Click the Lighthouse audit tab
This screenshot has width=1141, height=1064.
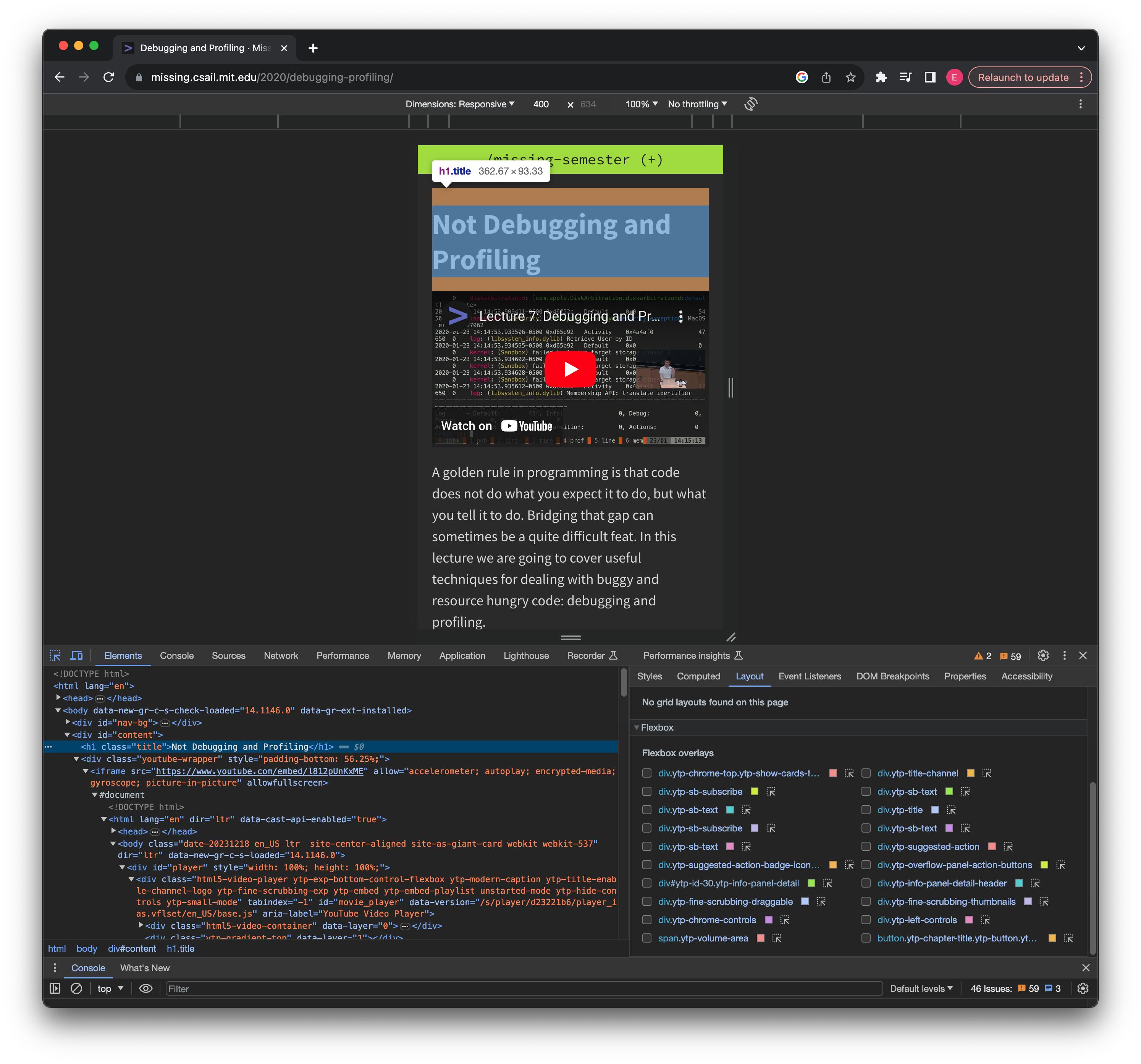526,655
